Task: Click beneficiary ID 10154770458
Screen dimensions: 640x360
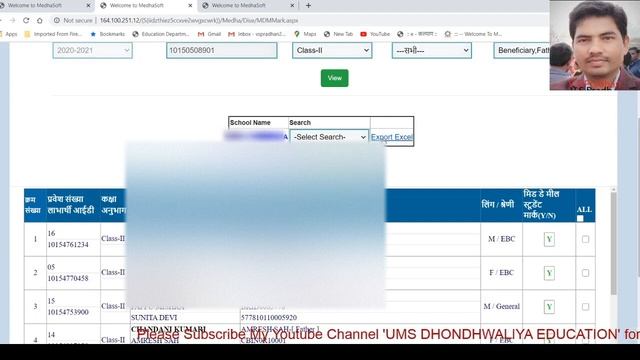Action: [x=68, y=278]
